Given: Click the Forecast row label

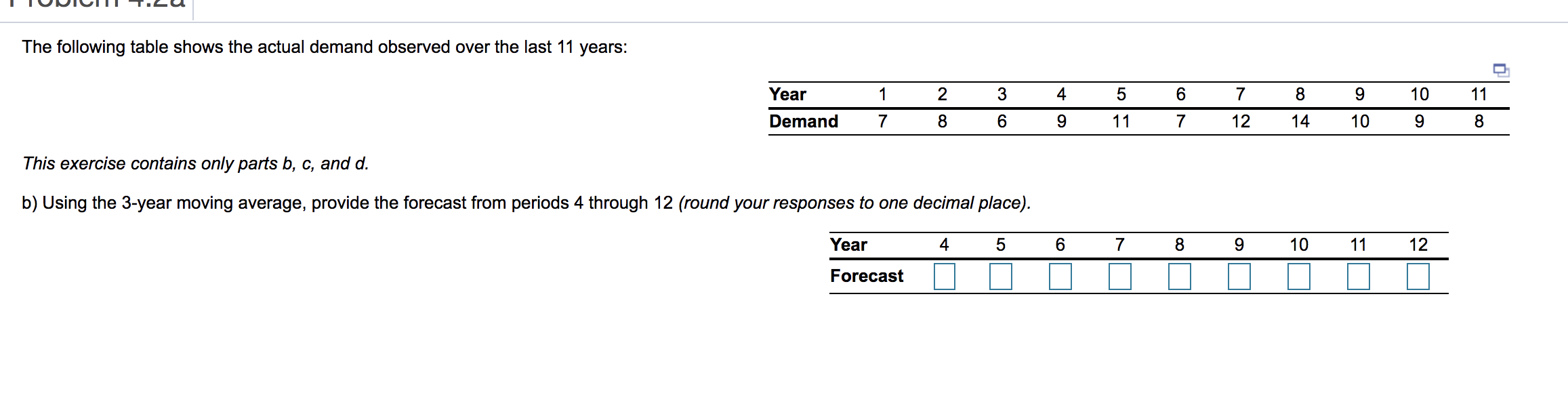Looking at the screenshot, I should point(866,276).
